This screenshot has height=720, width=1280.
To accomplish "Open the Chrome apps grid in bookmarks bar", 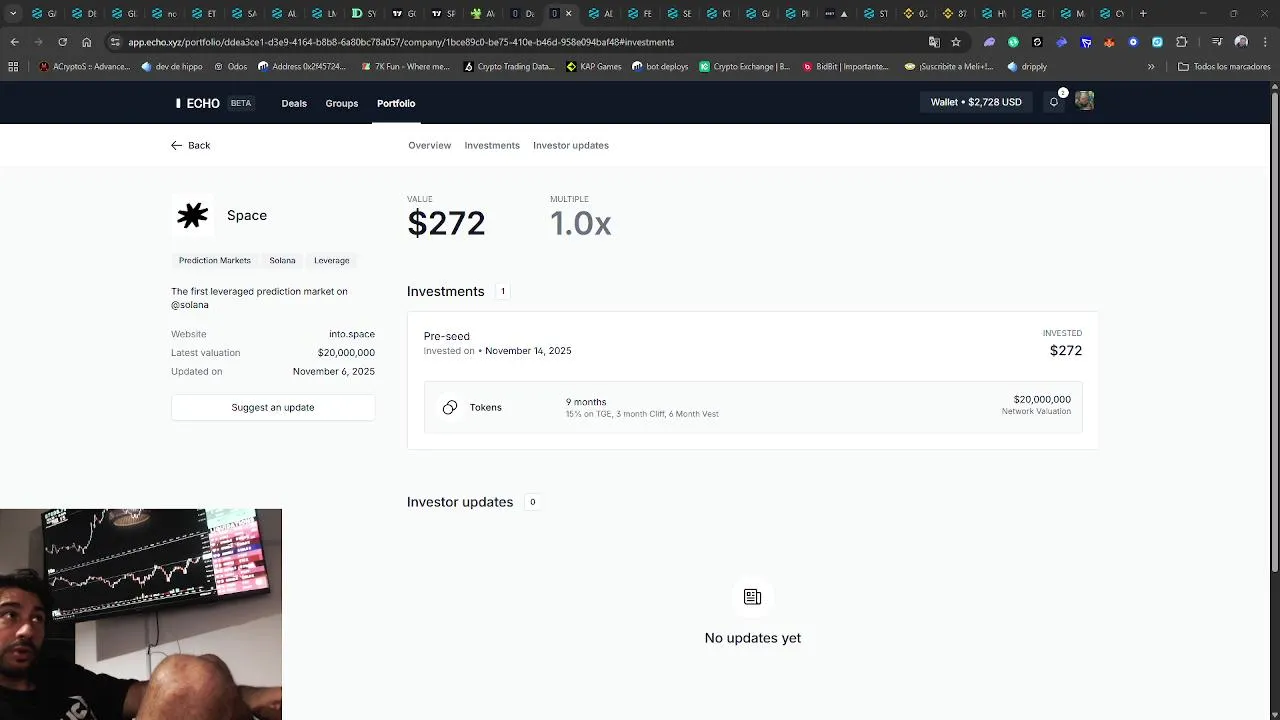I will pos(12,66).
